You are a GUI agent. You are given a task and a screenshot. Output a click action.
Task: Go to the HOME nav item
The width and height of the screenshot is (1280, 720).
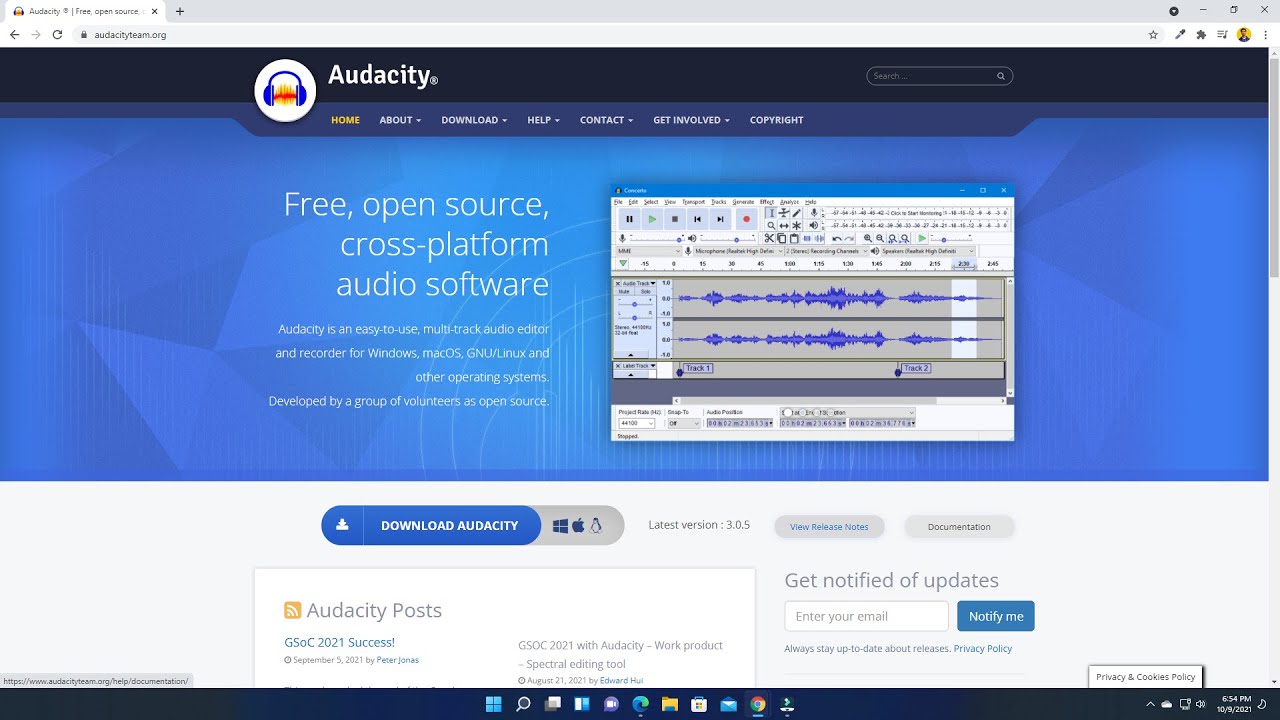(345, 120)
